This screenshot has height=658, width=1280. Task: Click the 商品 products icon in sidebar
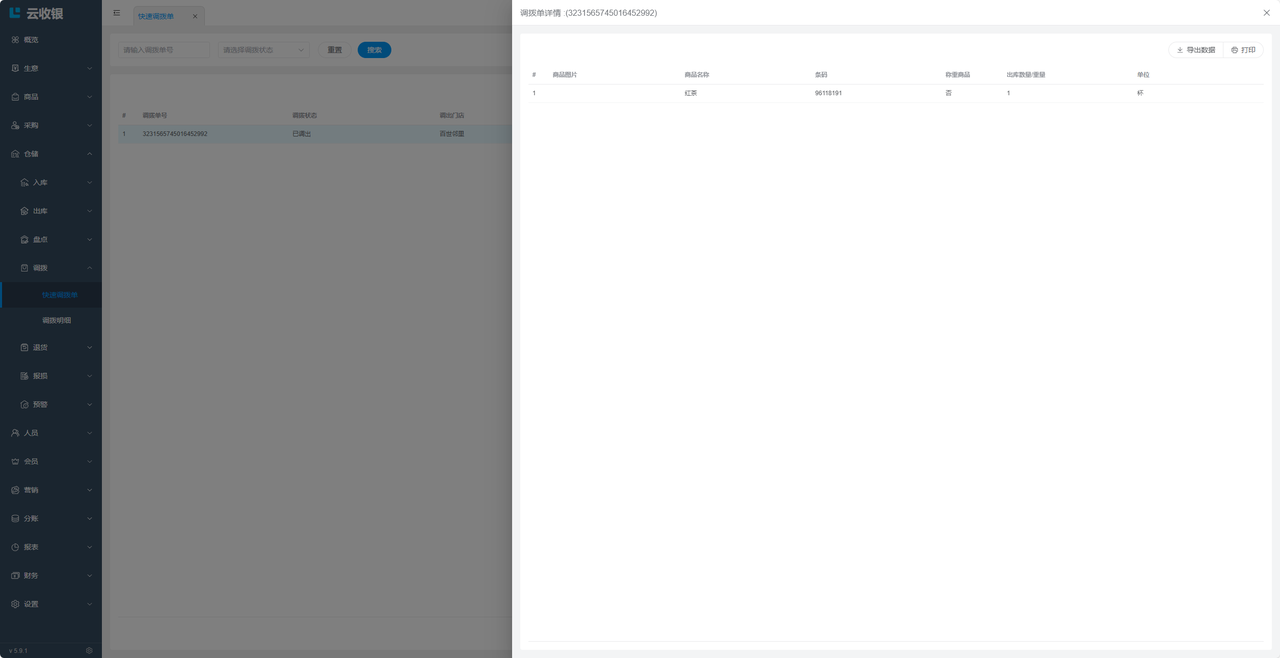[x=15, y=97]
